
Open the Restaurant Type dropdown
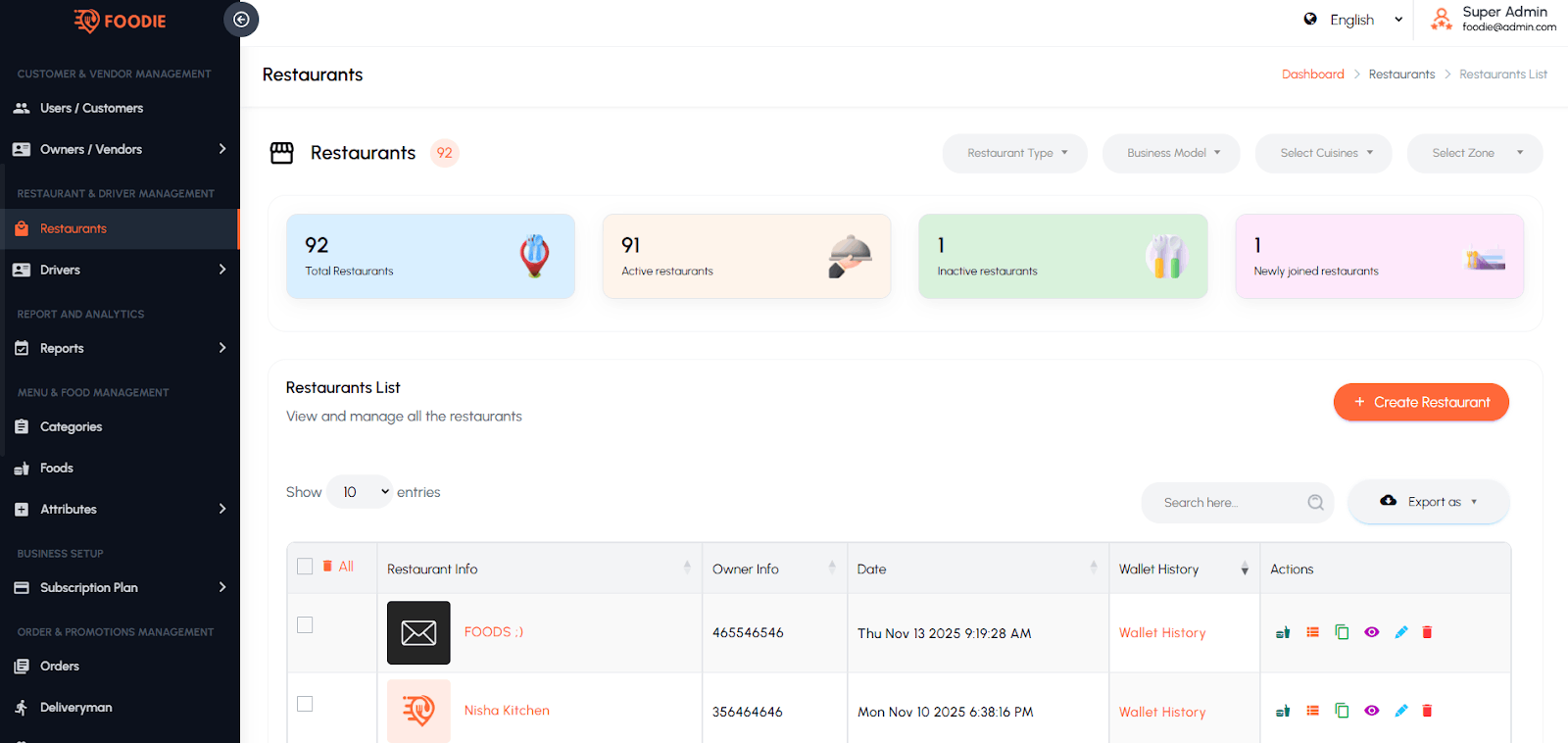[x=1014, y=153]
